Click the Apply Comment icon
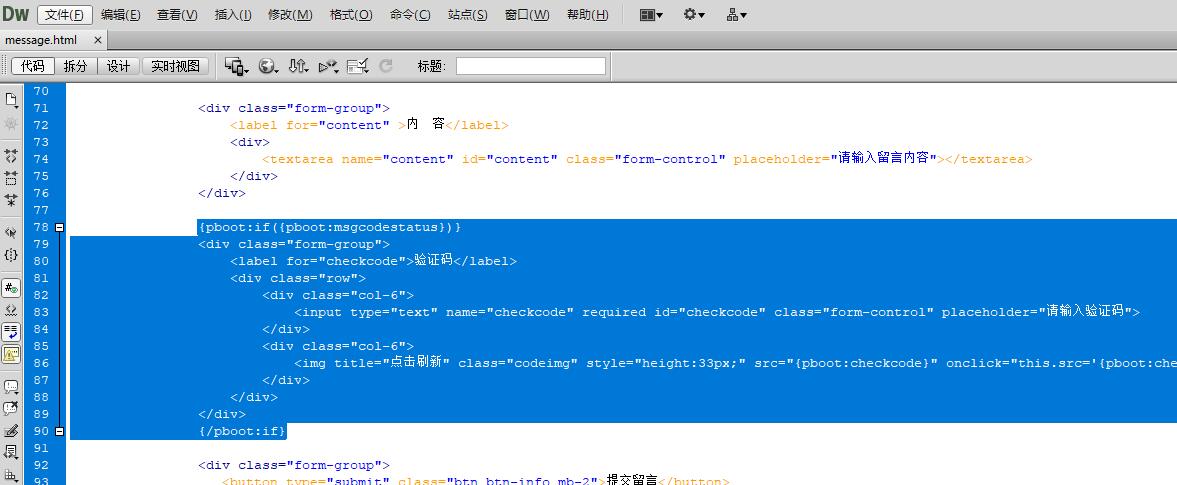The width and height of the screenshot is (1177, 485). (12, 386)
